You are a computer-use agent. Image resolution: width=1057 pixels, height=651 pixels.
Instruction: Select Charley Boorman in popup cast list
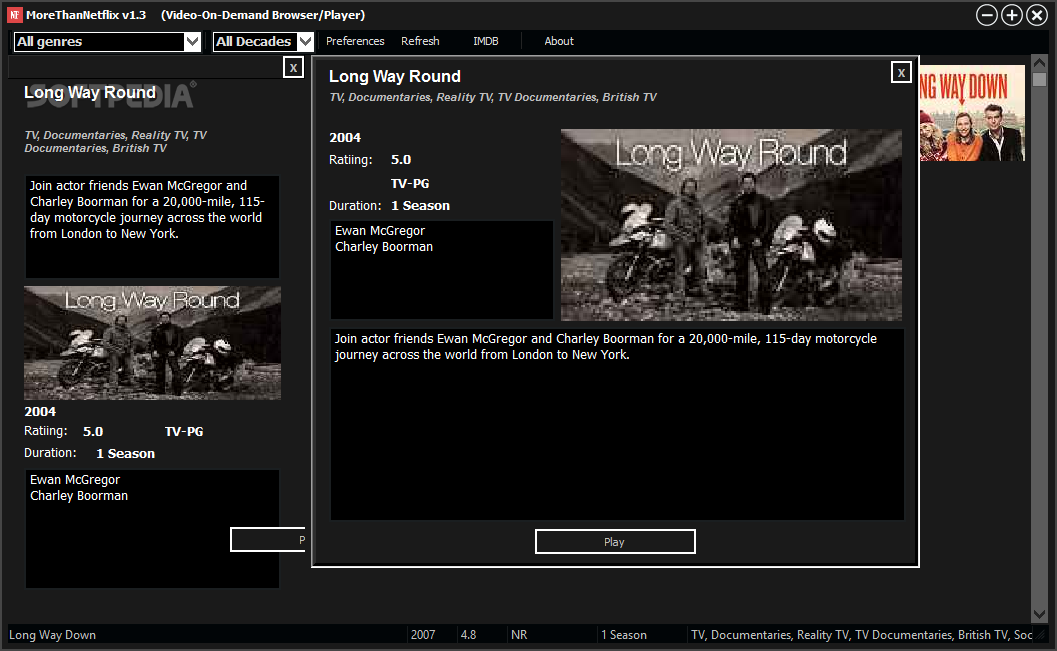pyautogui.click(x=384, y=247)
